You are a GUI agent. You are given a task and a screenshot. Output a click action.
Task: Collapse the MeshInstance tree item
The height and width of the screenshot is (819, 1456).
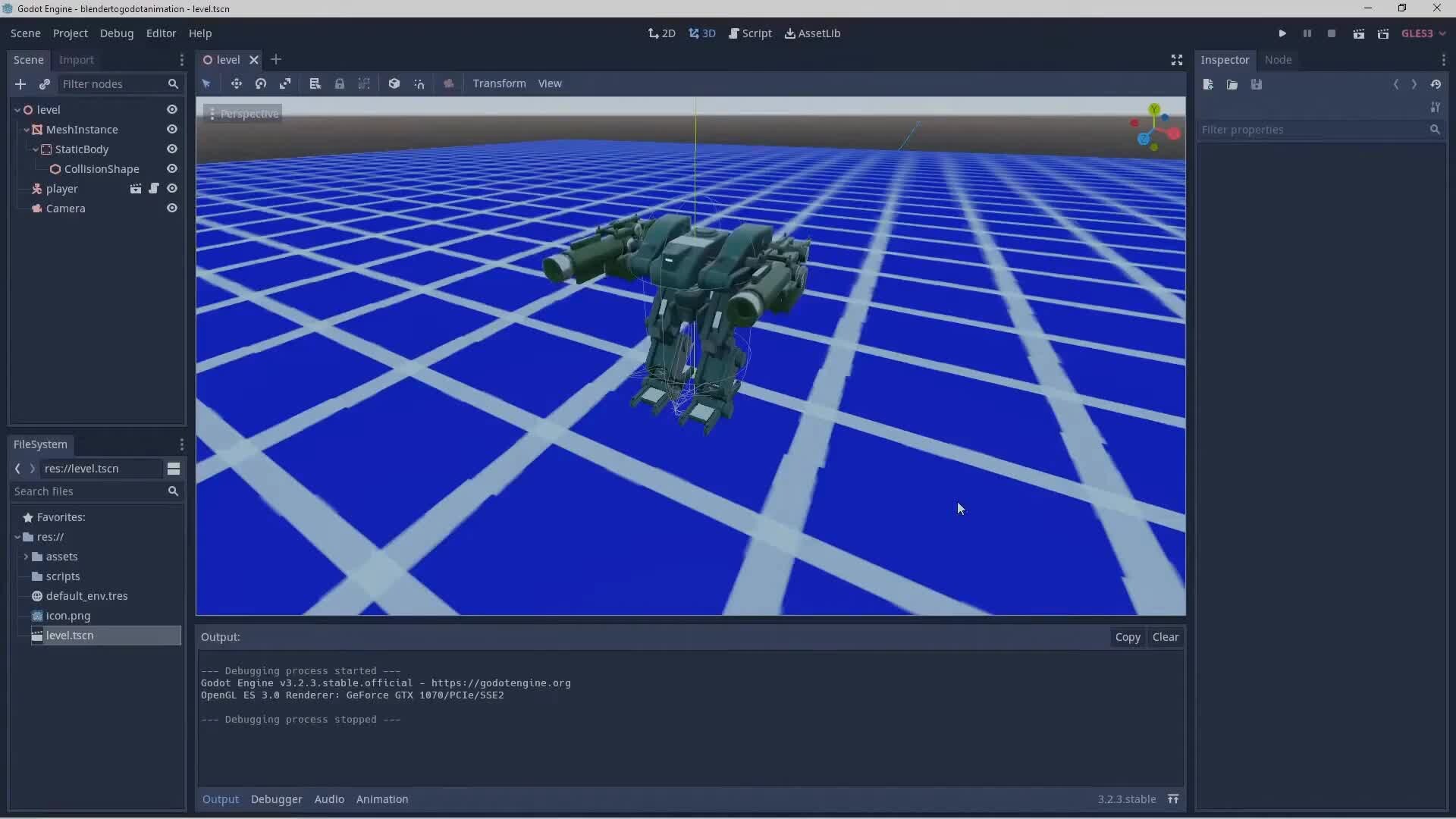[x=26, y=130]
